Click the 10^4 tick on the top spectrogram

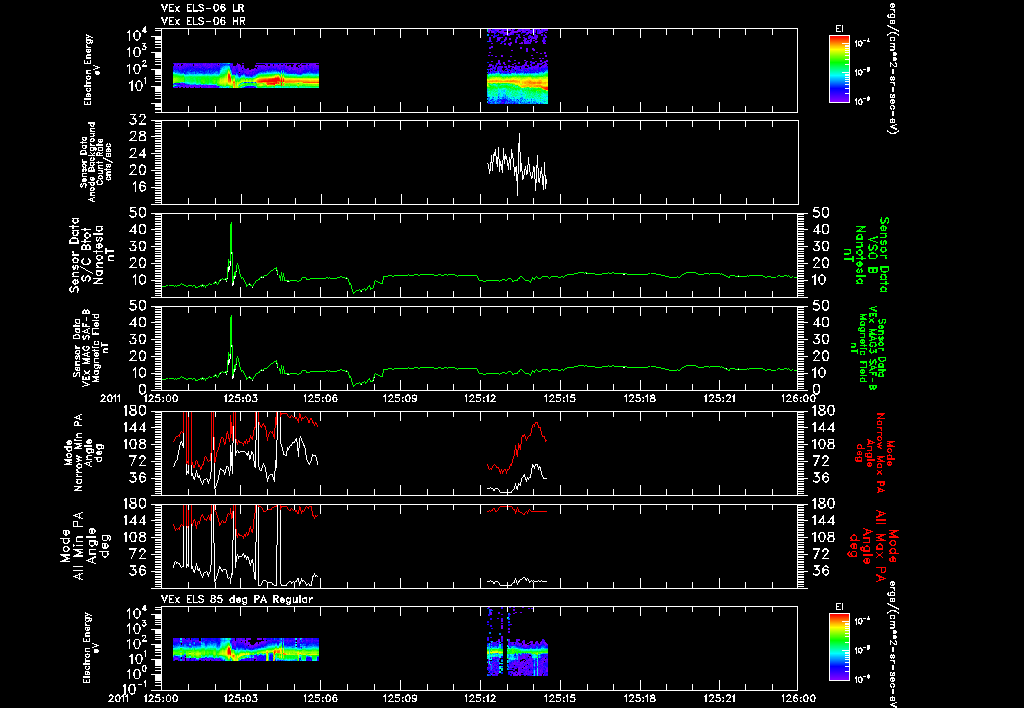pos(136,35)
